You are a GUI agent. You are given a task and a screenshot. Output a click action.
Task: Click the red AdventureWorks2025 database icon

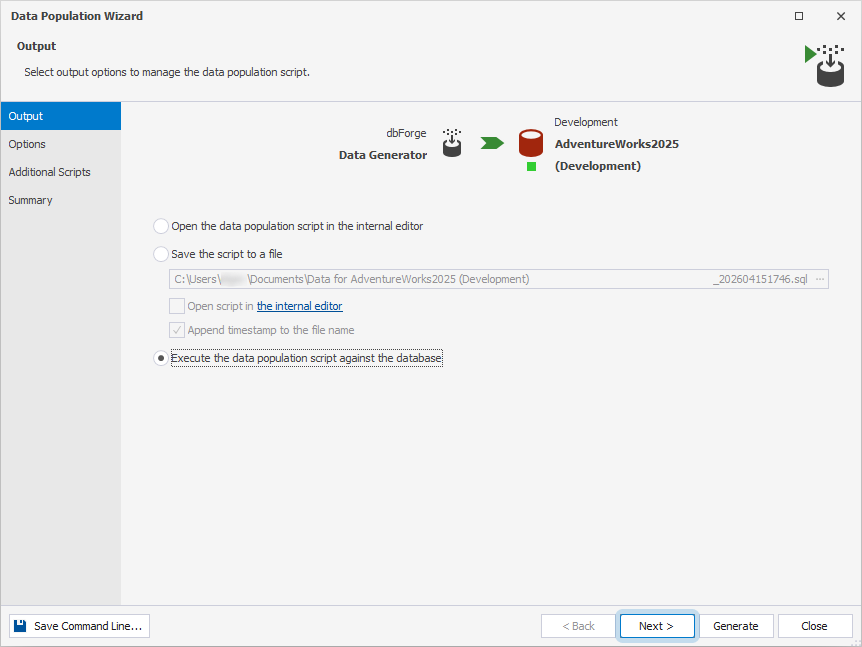click(531, 143)
